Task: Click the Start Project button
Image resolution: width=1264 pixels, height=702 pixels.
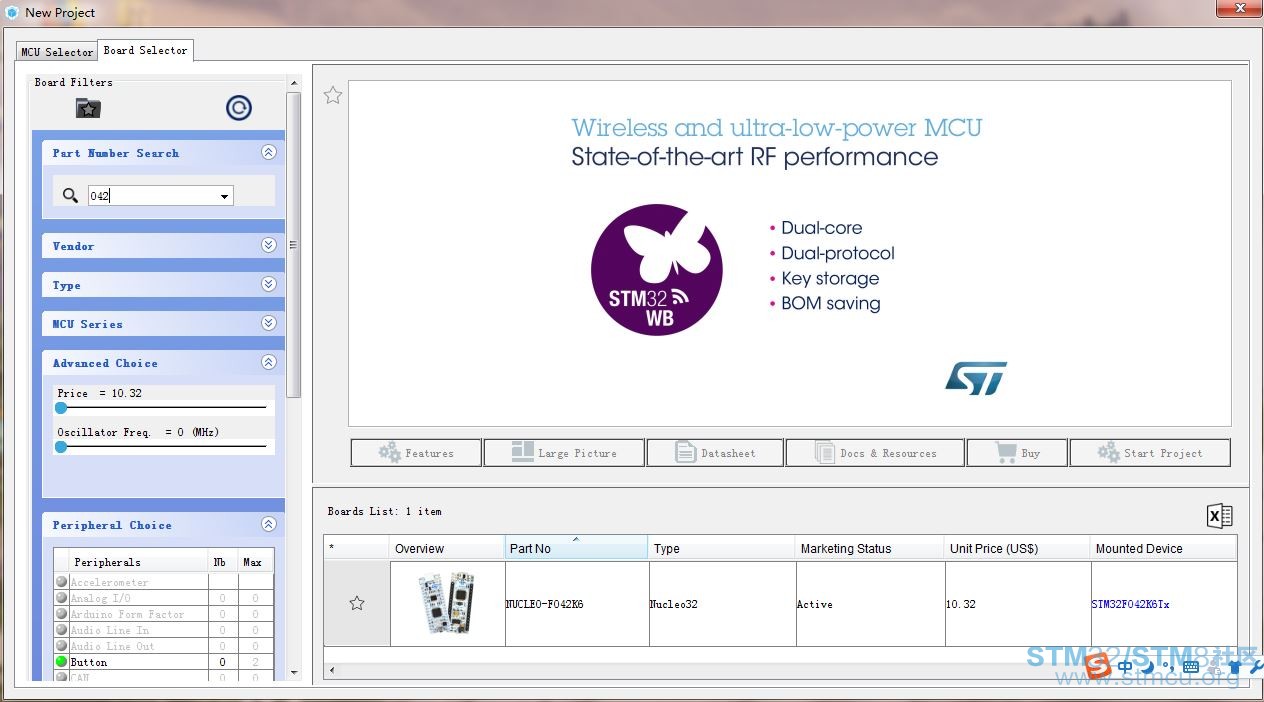Action: 1150,453
